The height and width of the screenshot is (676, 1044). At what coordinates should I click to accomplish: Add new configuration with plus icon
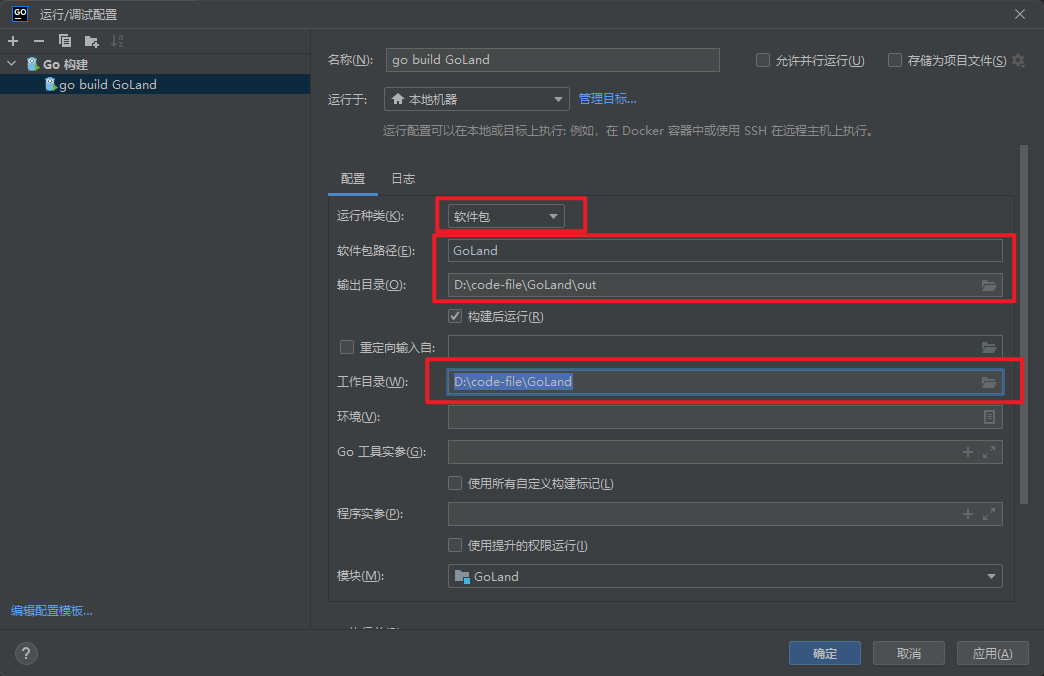[x=13, y=41]
